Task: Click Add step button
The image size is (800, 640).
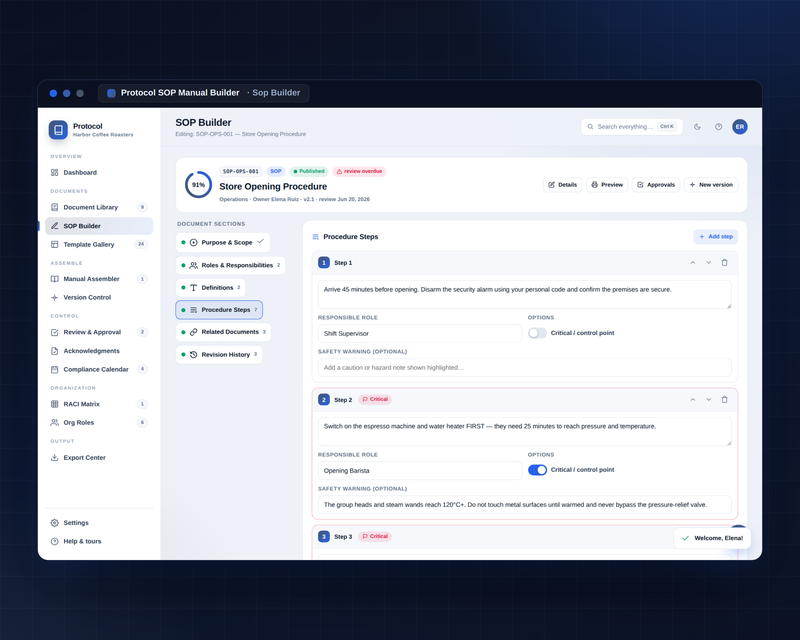Action: click(716, 237)
